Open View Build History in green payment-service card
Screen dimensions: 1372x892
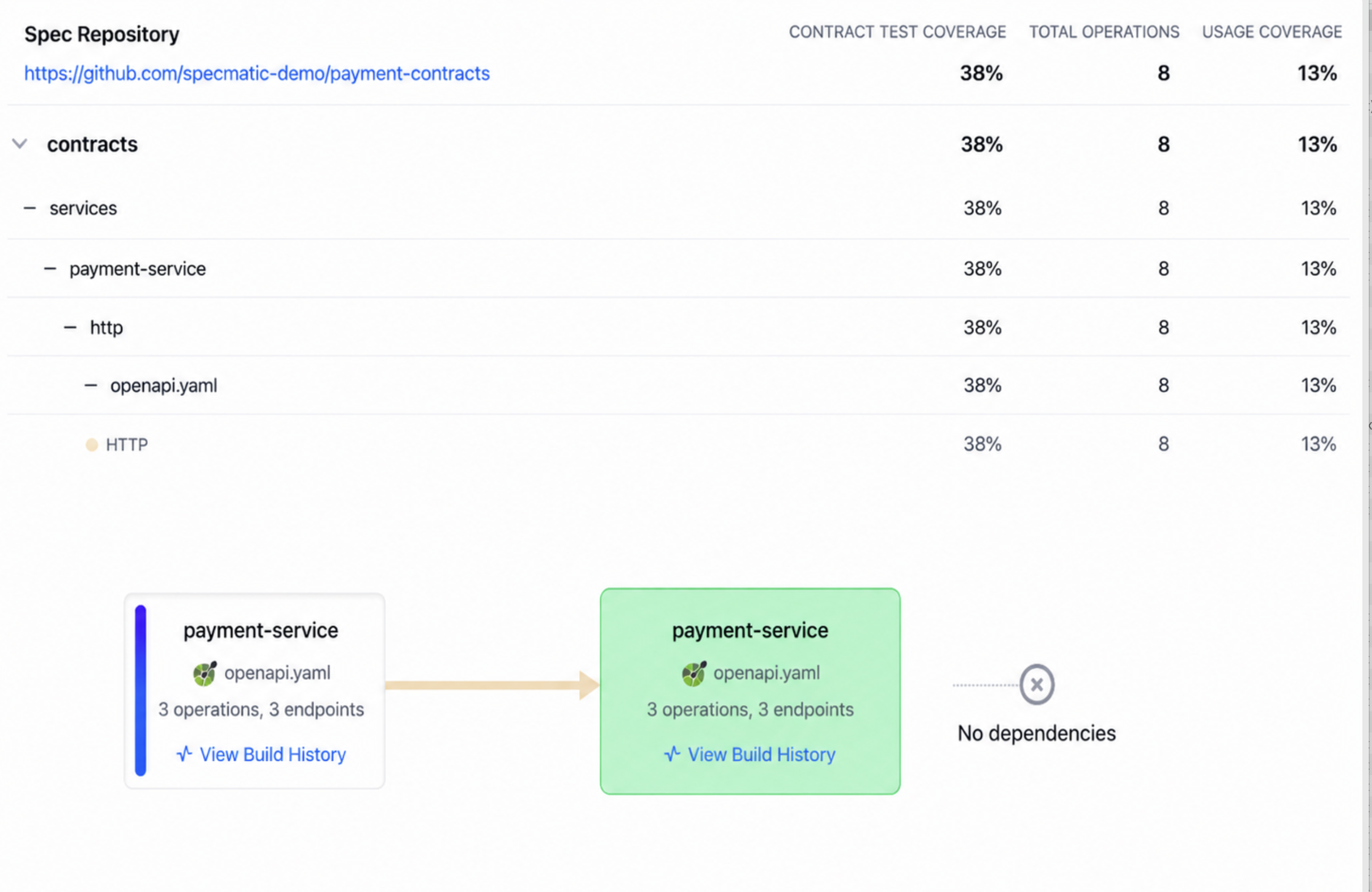tap(761, 754)
